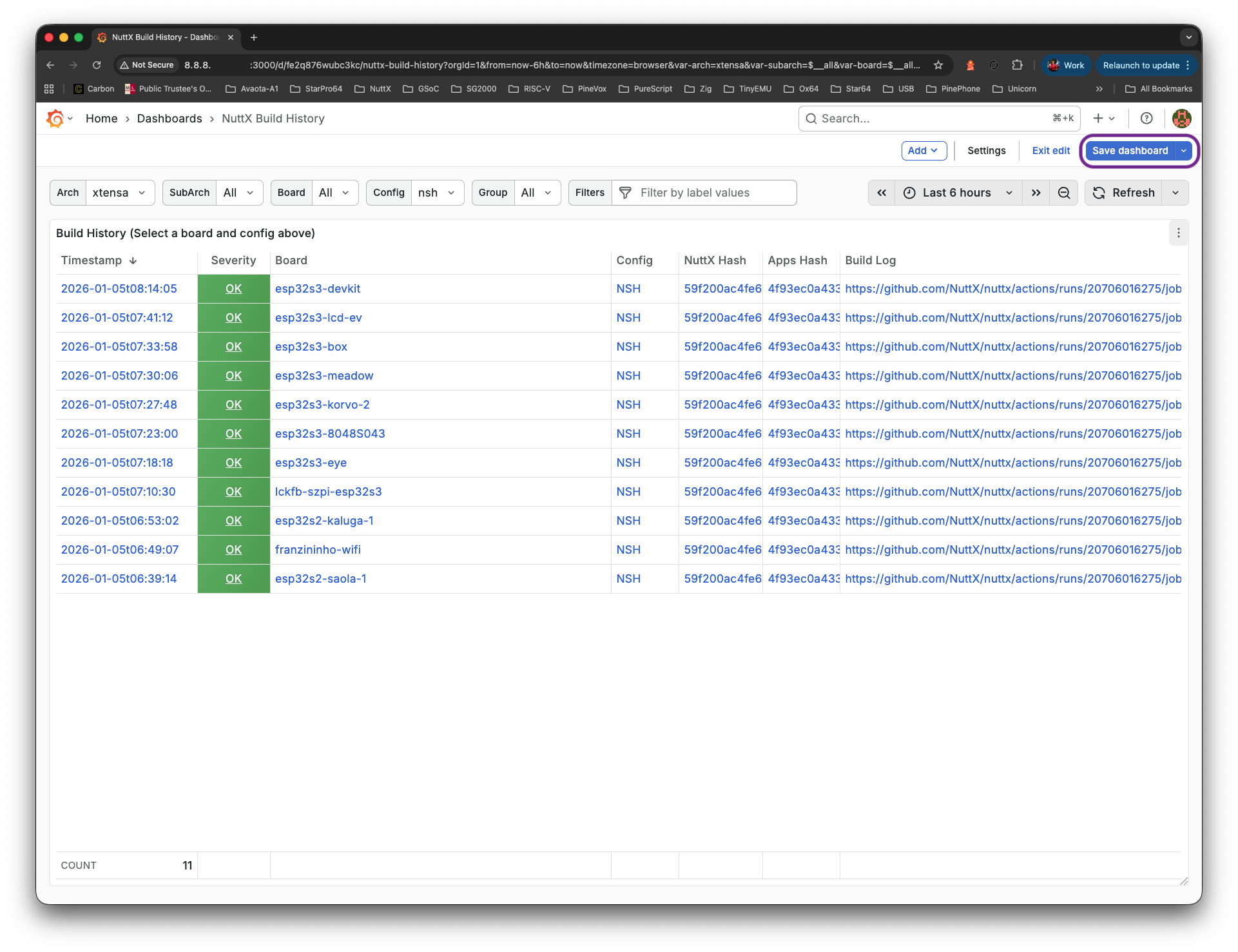The image size is (1238, 952).
Task: Open the esp32s3-devkit board link
Action: (x=318, y=288)
